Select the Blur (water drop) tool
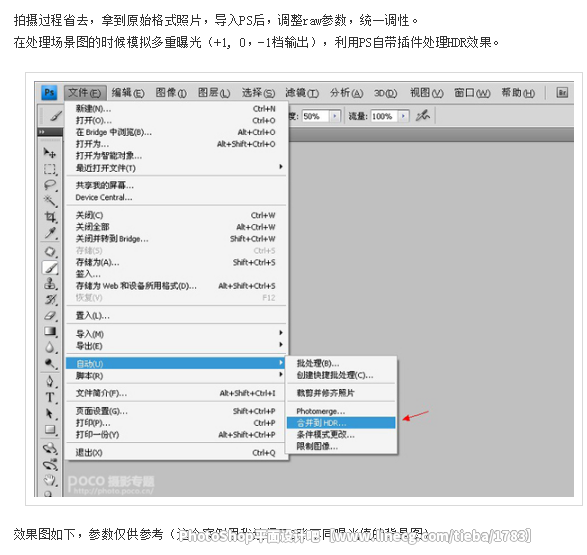Image resolution: width=587 pixels, height=555 pixels. coord(50,348)
